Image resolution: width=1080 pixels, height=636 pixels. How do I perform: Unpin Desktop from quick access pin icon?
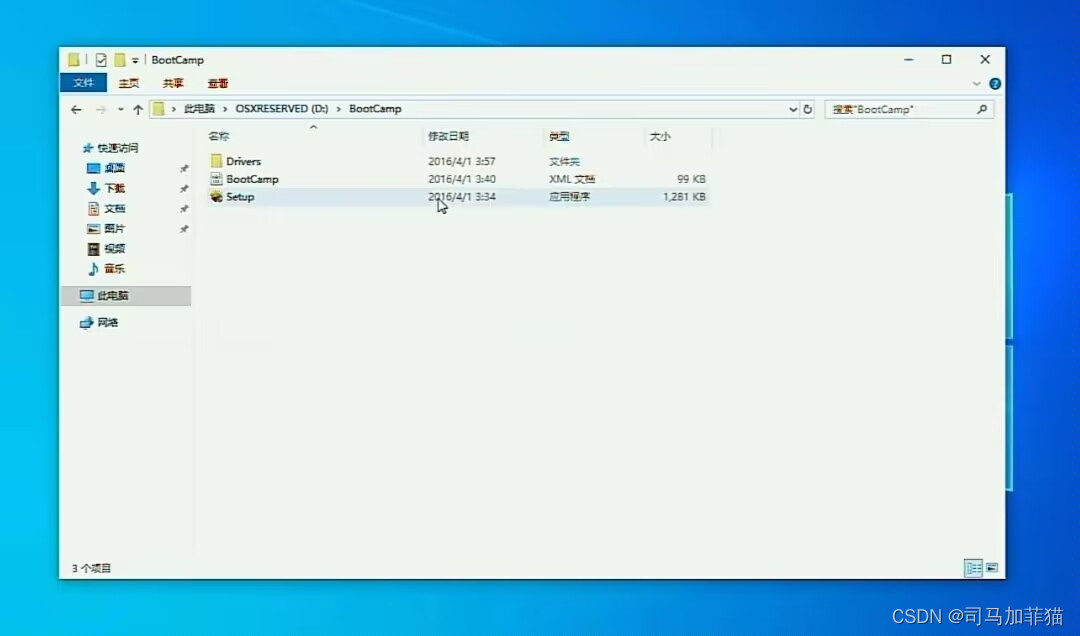click(x=184, y=169)
